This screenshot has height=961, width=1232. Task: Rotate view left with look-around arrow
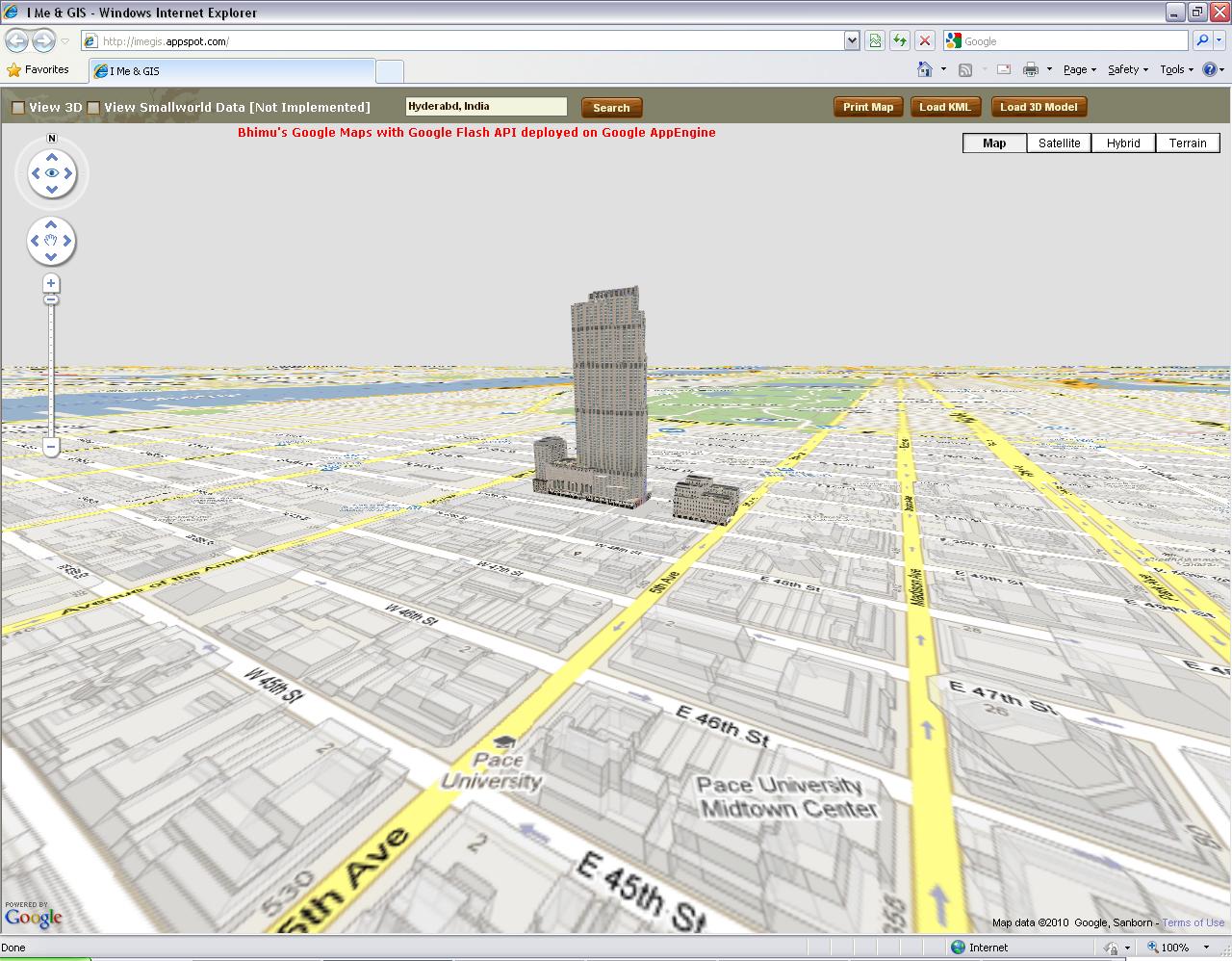(x=36, y=173)
